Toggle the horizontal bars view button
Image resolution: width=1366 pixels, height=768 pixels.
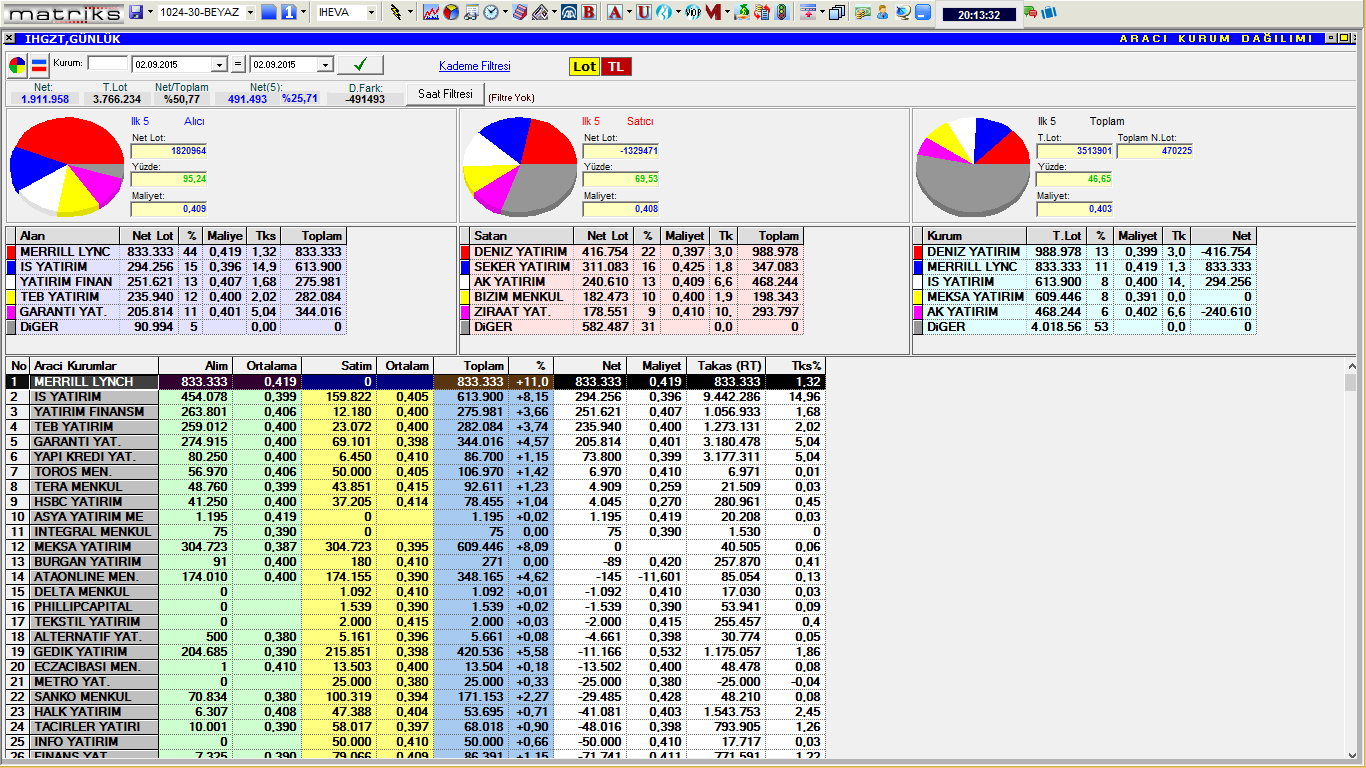tap(39, 66)
